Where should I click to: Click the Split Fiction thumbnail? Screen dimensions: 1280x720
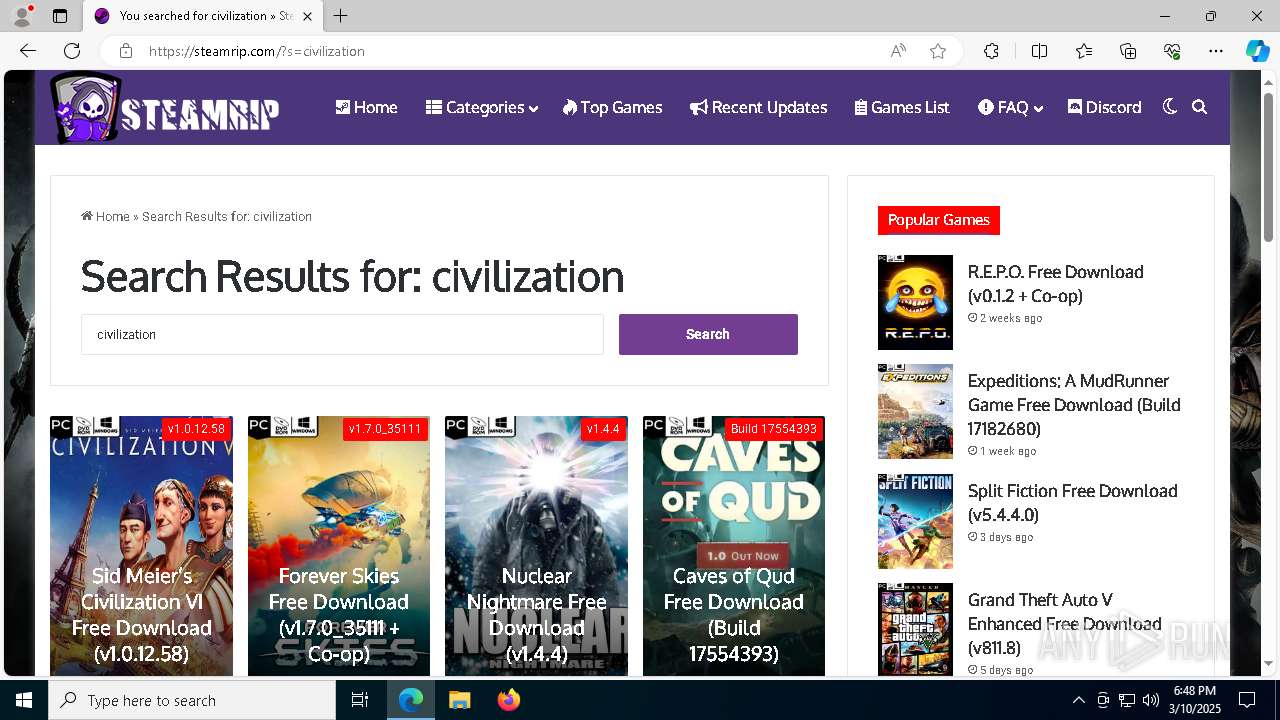[915, 521]
